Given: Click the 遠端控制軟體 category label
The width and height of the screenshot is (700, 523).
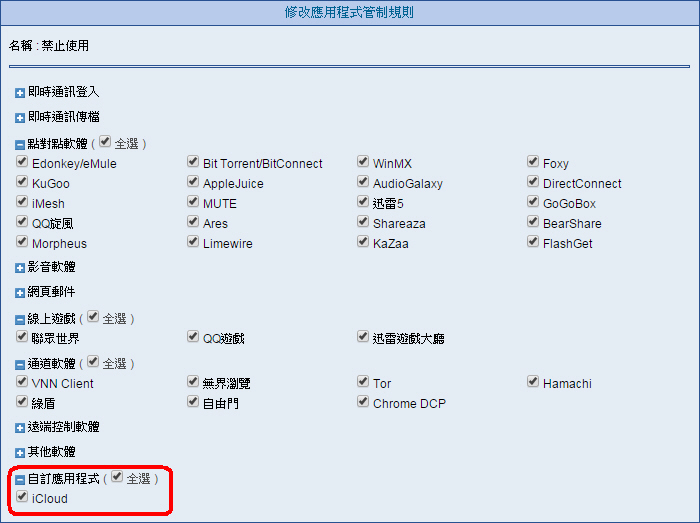Looking at the screenshot, I should (x=63, y=427).
